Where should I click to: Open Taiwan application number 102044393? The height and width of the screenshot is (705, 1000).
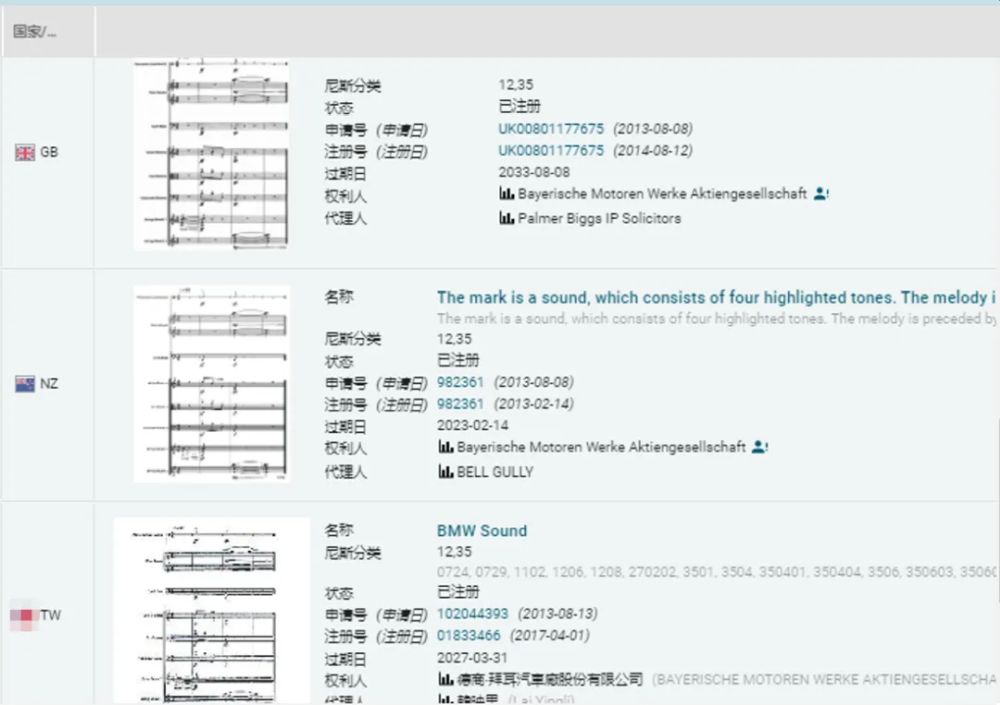(x=472, y=614)
